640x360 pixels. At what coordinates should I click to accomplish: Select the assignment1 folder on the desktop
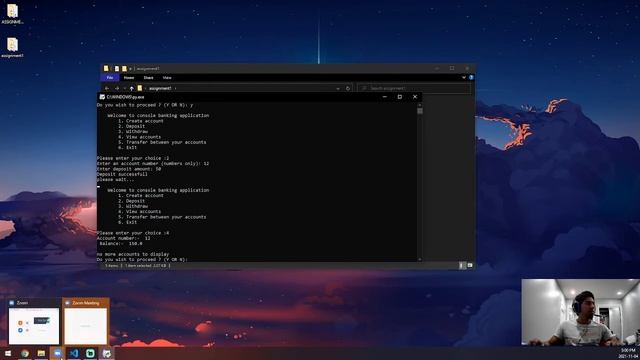click(12, 47)
